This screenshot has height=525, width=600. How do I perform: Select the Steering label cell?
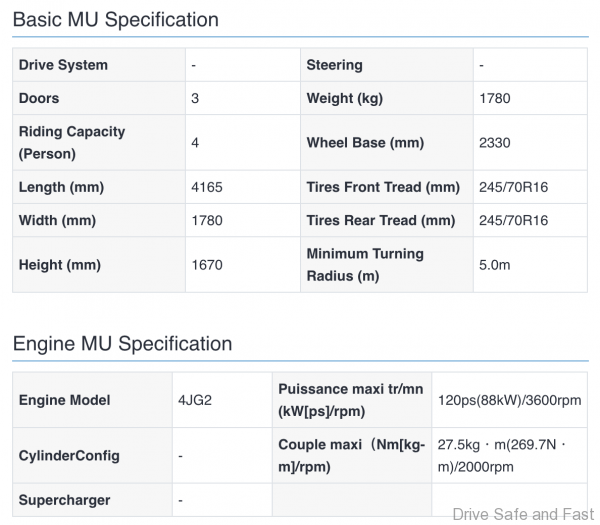tap(334, 65)
